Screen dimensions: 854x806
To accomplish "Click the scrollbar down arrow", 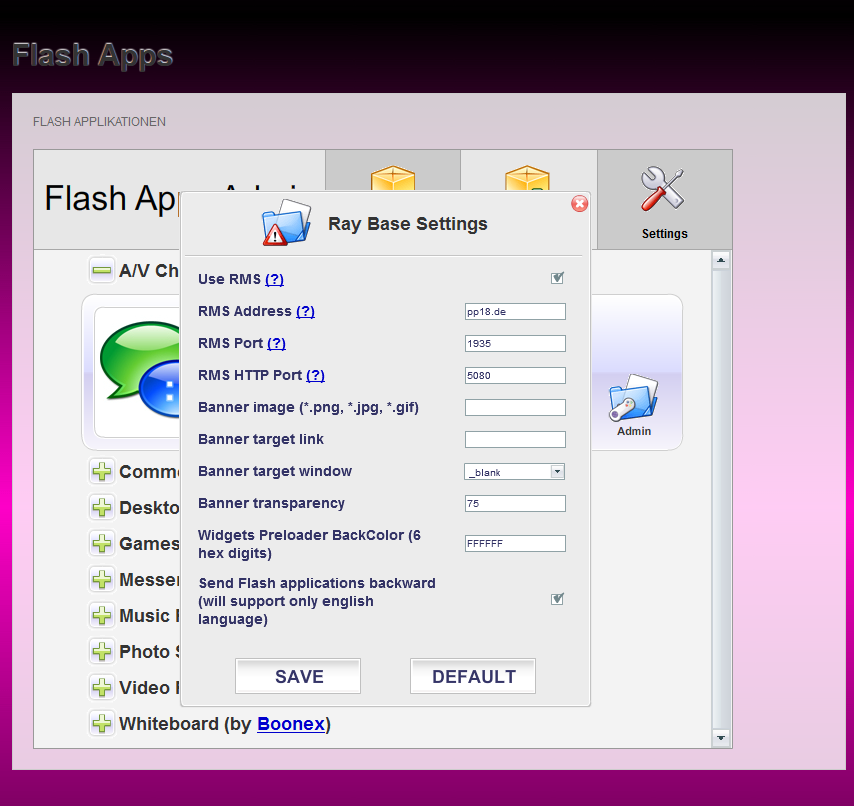I will coord(721,738).
